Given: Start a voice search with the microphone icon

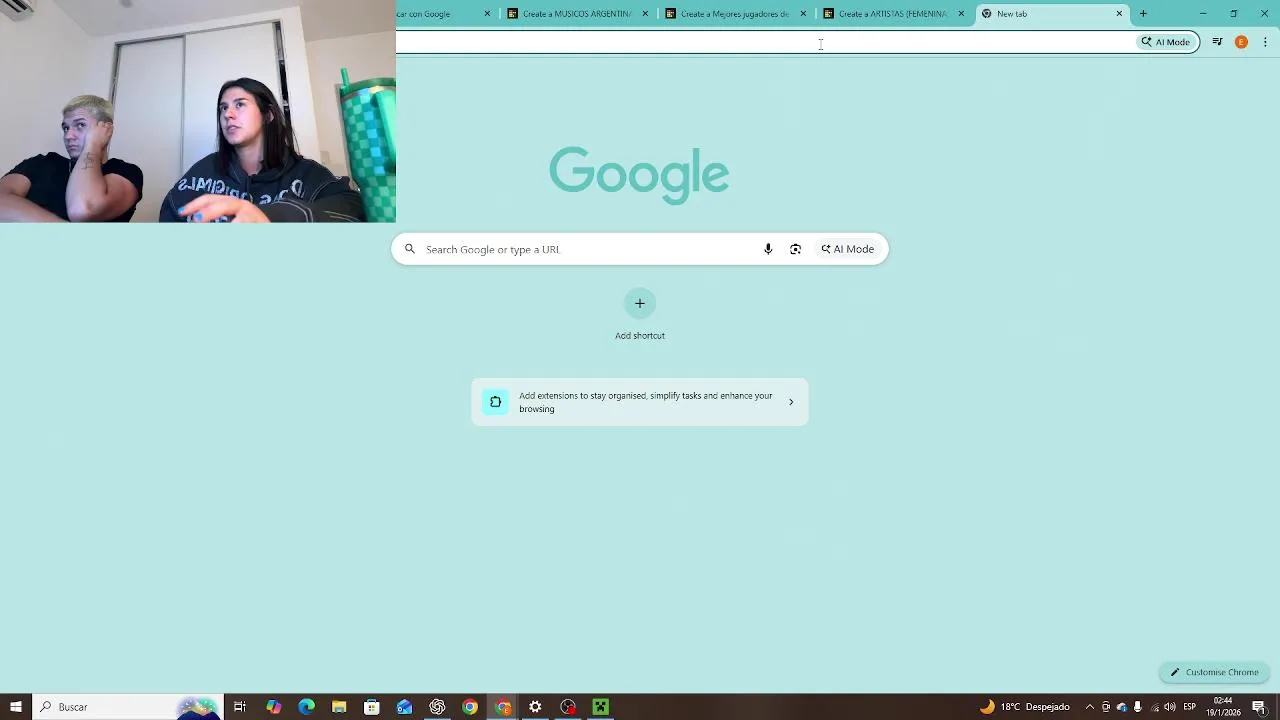Looking at the screenshot, I should [768, 249].
